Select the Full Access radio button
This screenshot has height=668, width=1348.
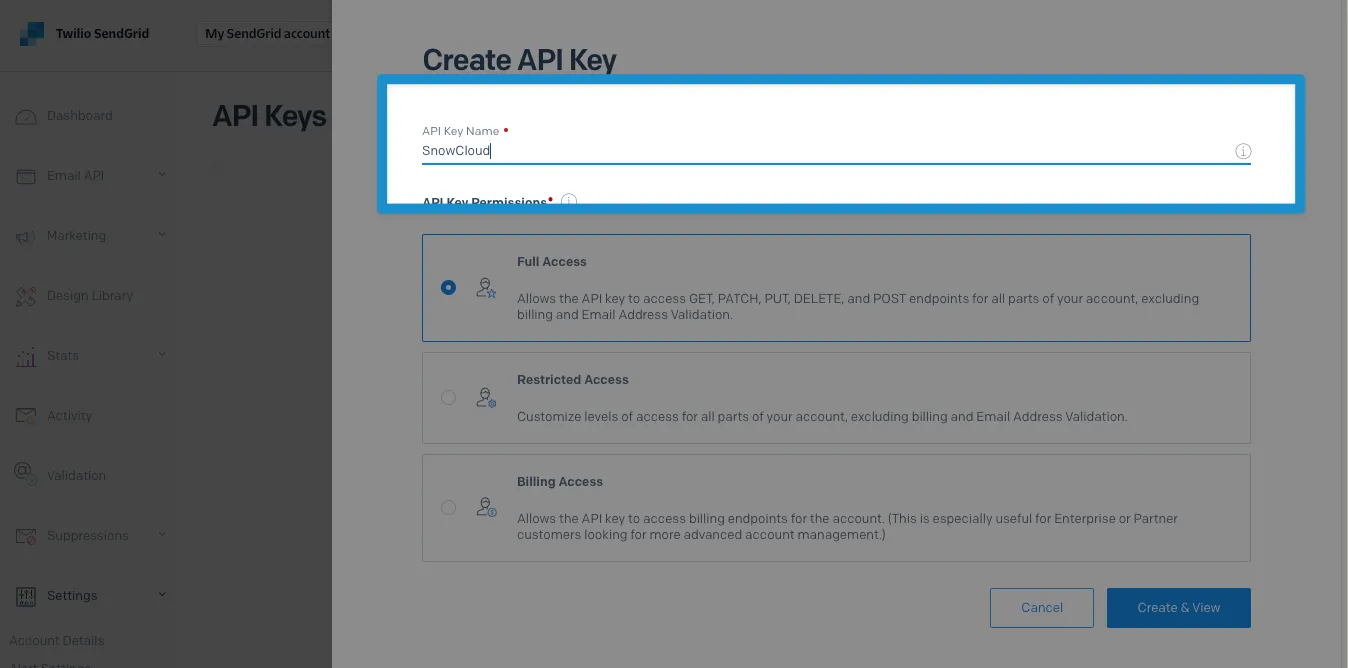coord(448,288)
